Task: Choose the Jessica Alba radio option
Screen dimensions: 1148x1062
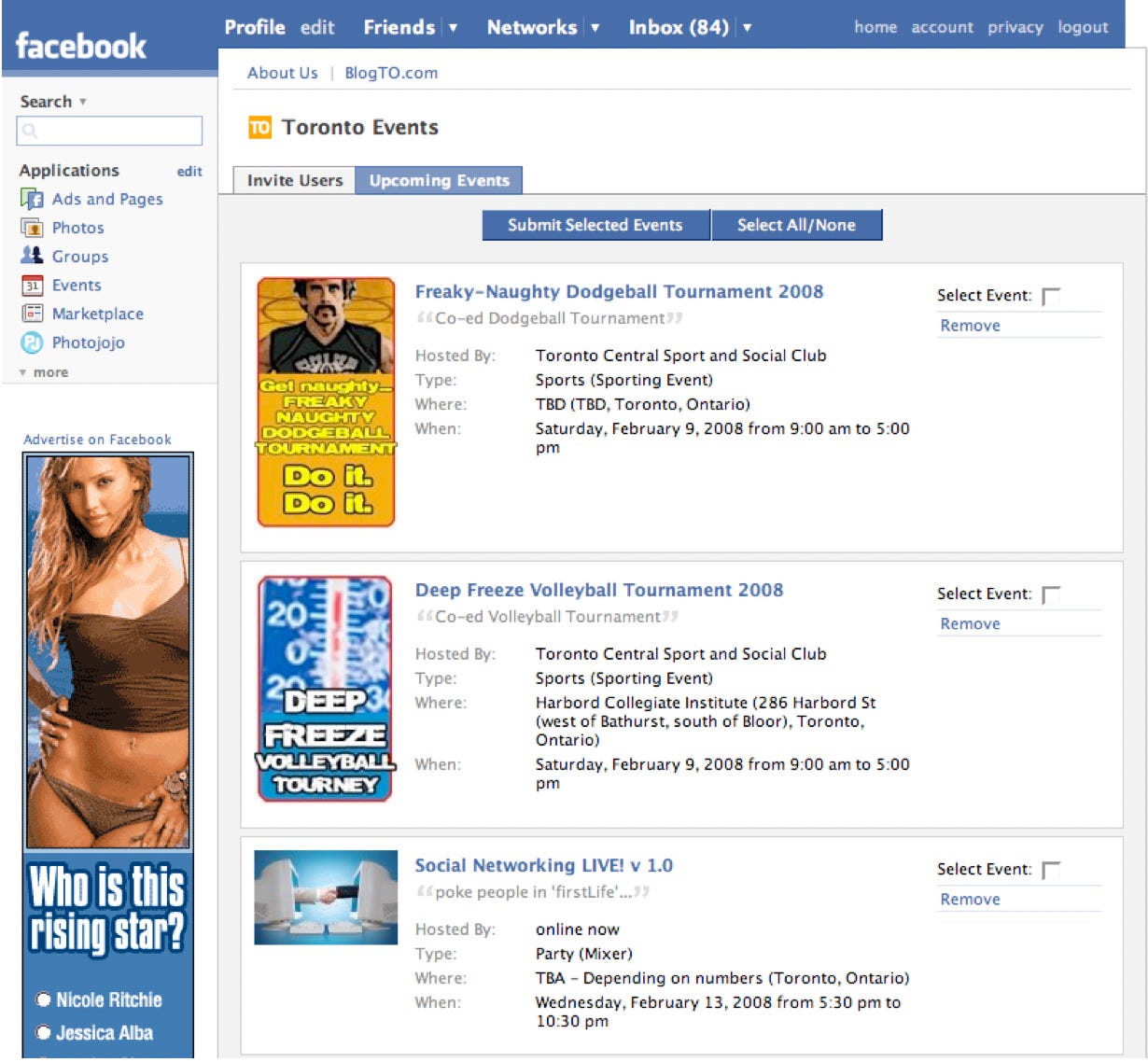Action: coord(43,1032)
